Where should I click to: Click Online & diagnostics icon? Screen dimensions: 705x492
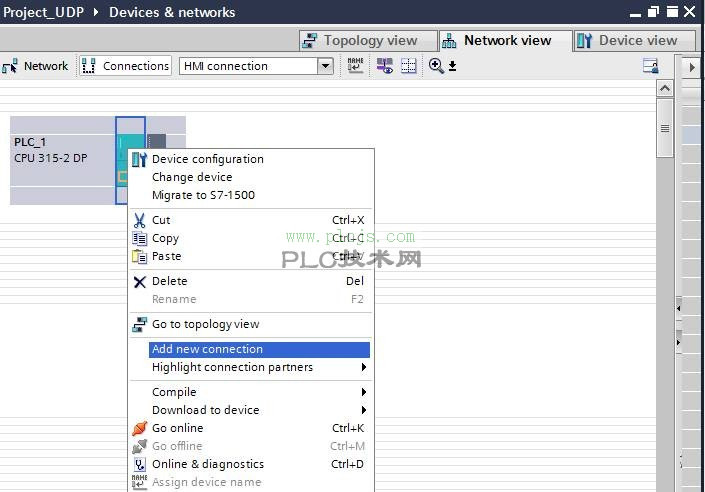point(140,464)
